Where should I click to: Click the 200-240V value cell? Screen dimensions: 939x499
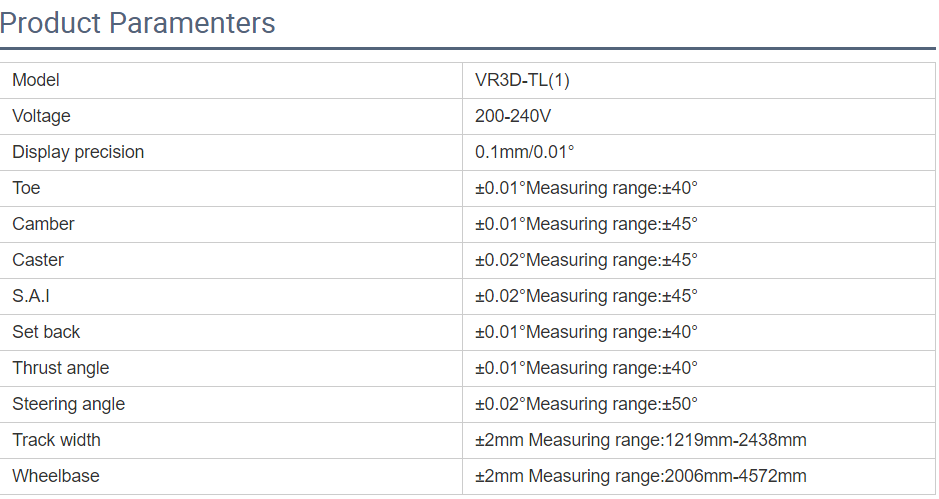513,116
